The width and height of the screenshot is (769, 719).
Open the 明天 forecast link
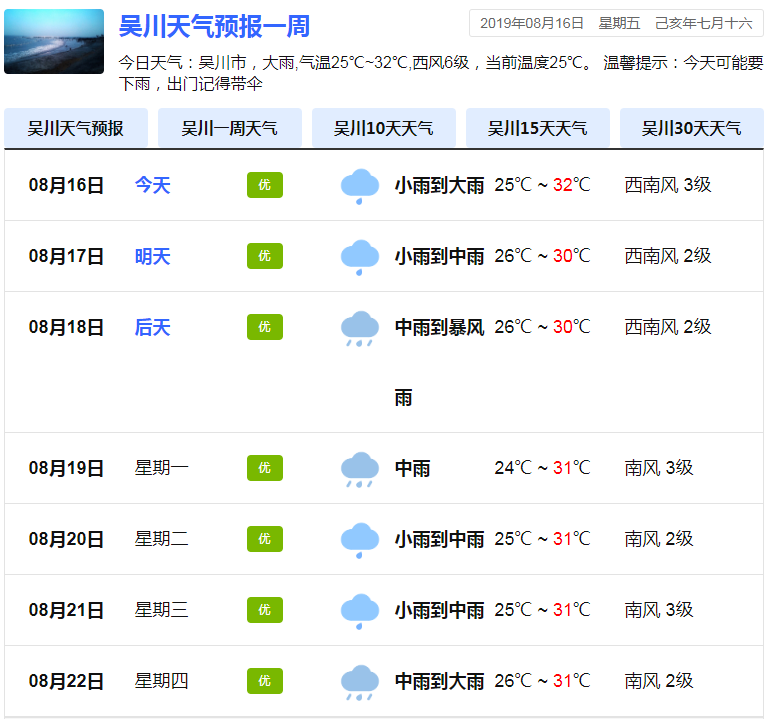tap(153, 257)
